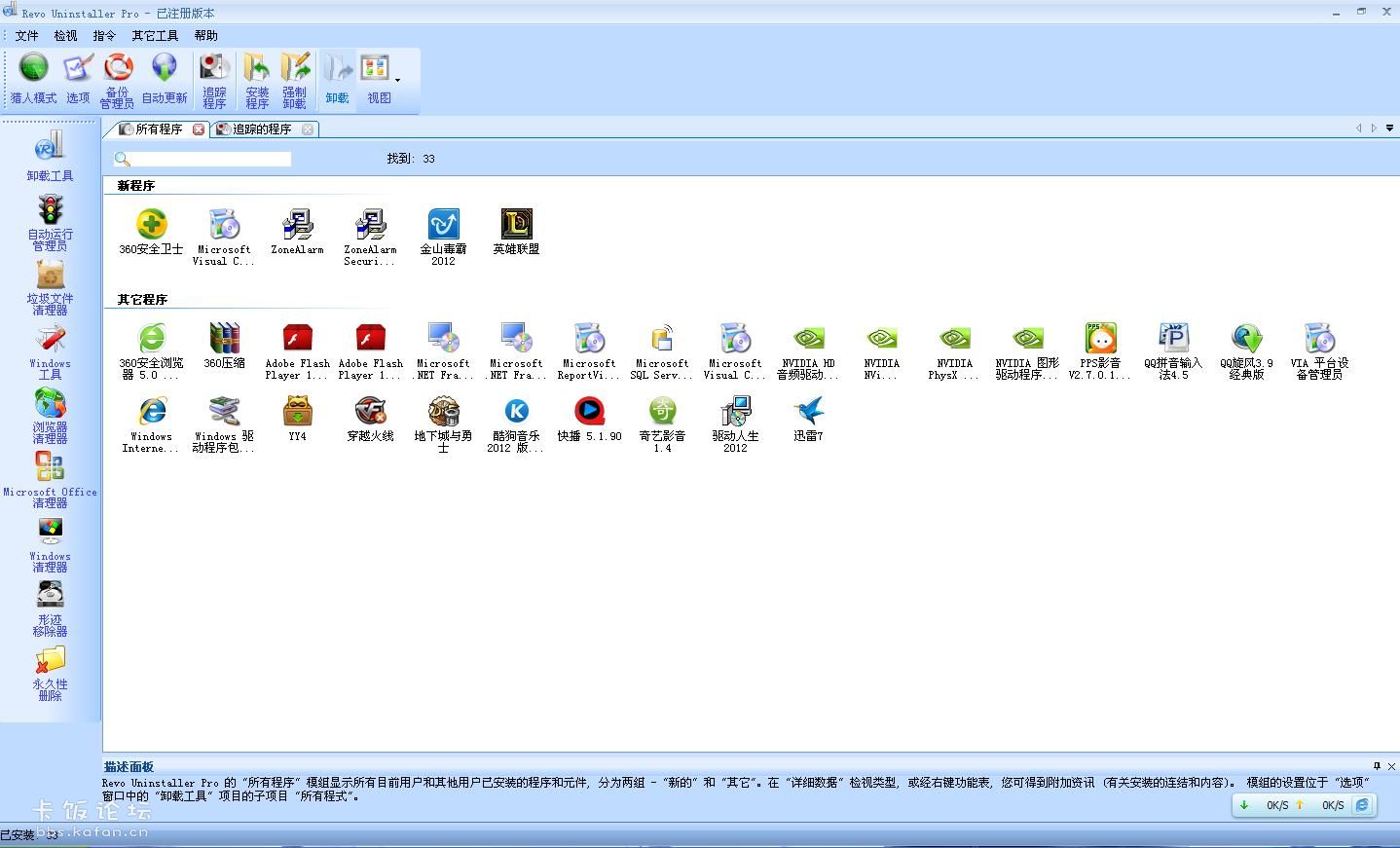Viewport: 1400px width, 848px height.
Task: Open the Other Tools (其它工具) menu
Action: click(x=155, y=35)
